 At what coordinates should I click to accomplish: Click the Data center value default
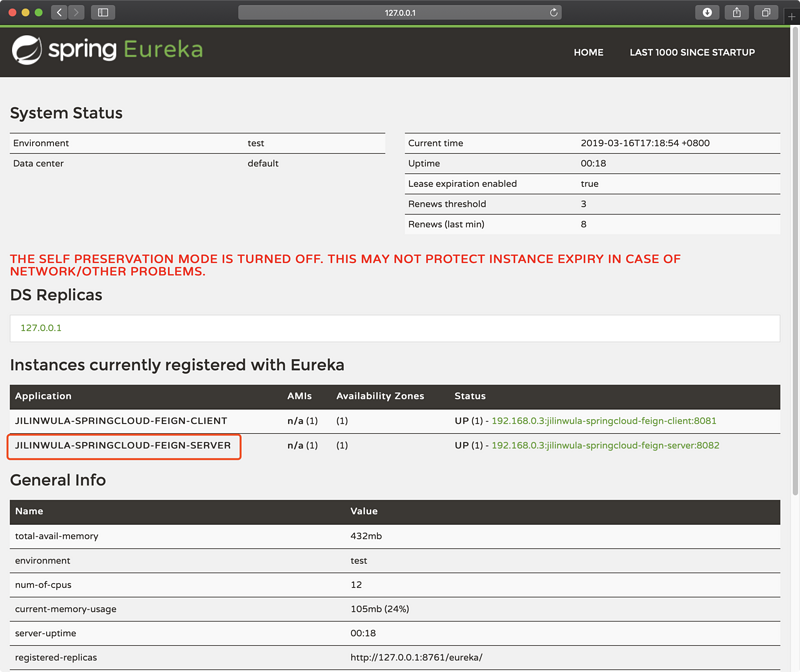tap(263, 163)
